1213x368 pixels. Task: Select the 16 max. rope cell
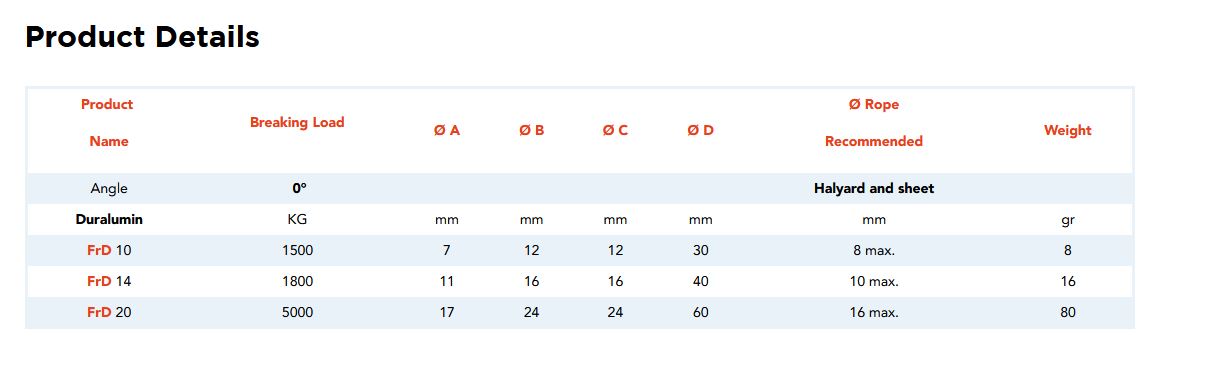point(874,312)
